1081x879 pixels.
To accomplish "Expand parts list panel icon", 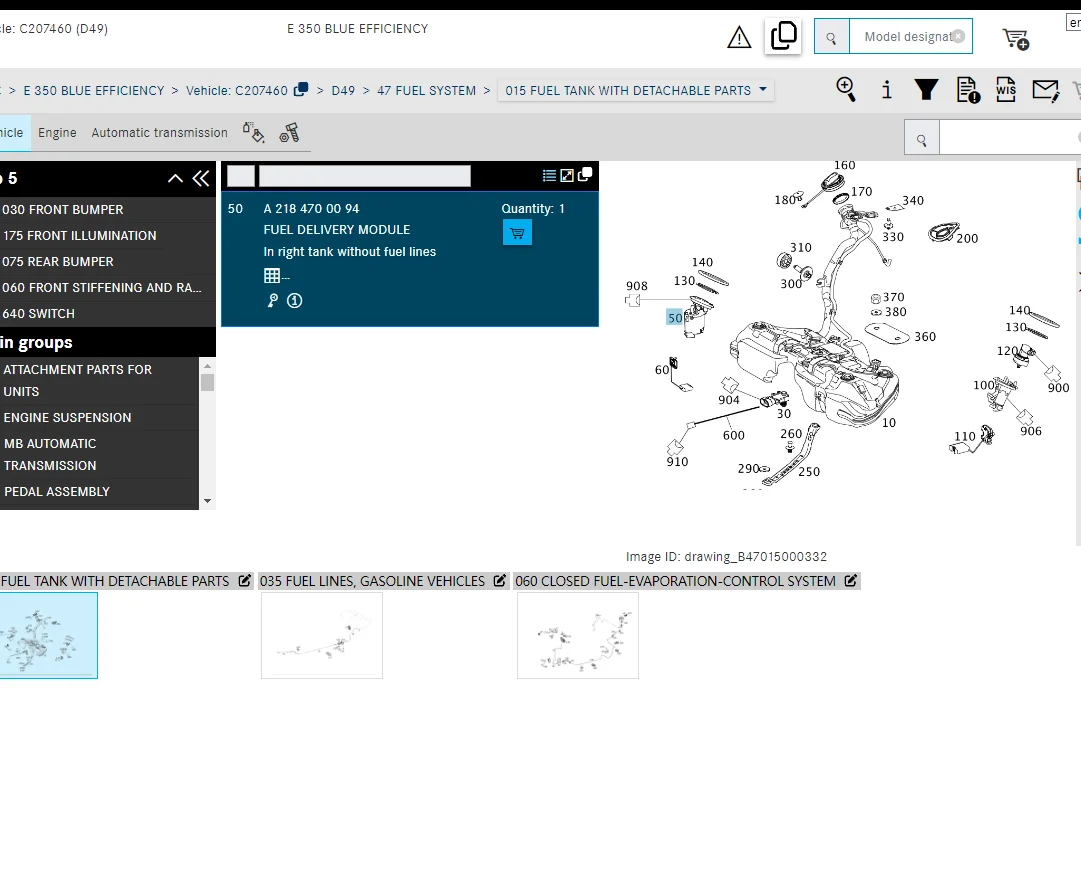I will pyautogui.click(x=567, y=176).
